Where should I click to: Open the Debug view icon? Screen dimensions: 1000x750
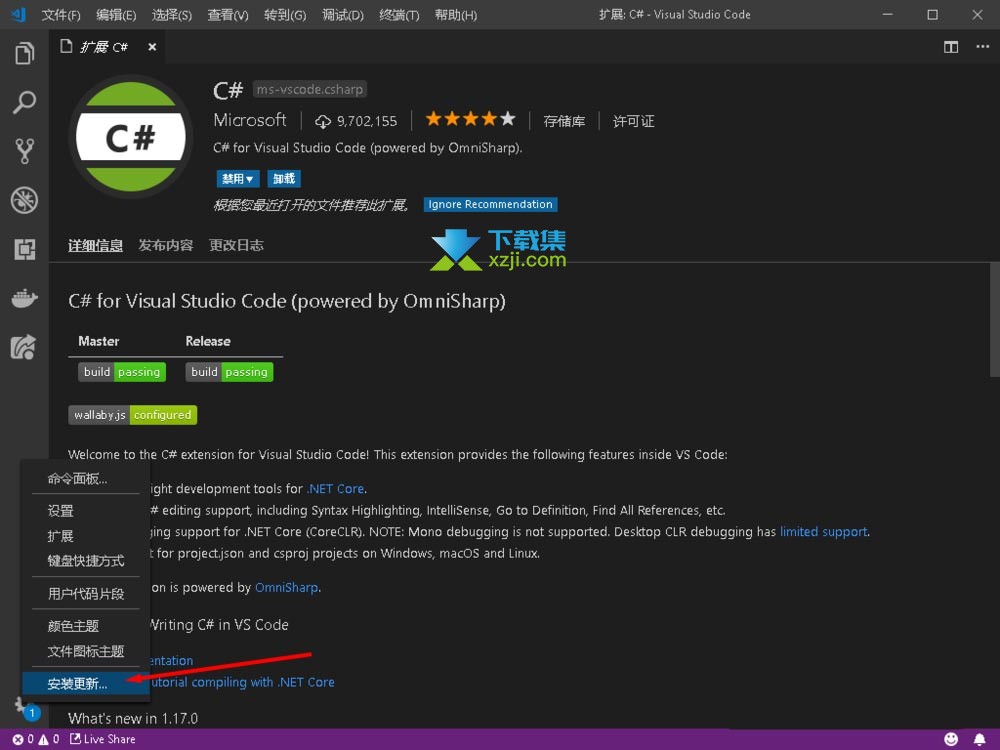point(24,200)
